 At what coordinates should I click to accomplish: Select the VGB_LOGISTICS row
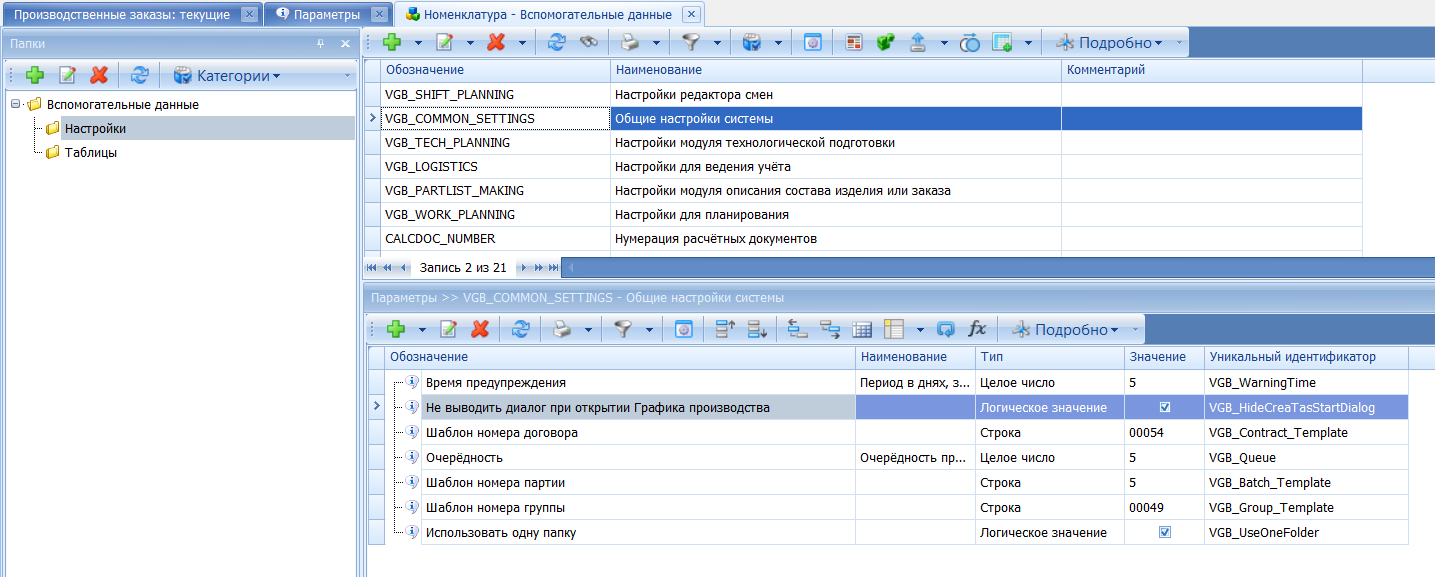(x=431, y=167)
